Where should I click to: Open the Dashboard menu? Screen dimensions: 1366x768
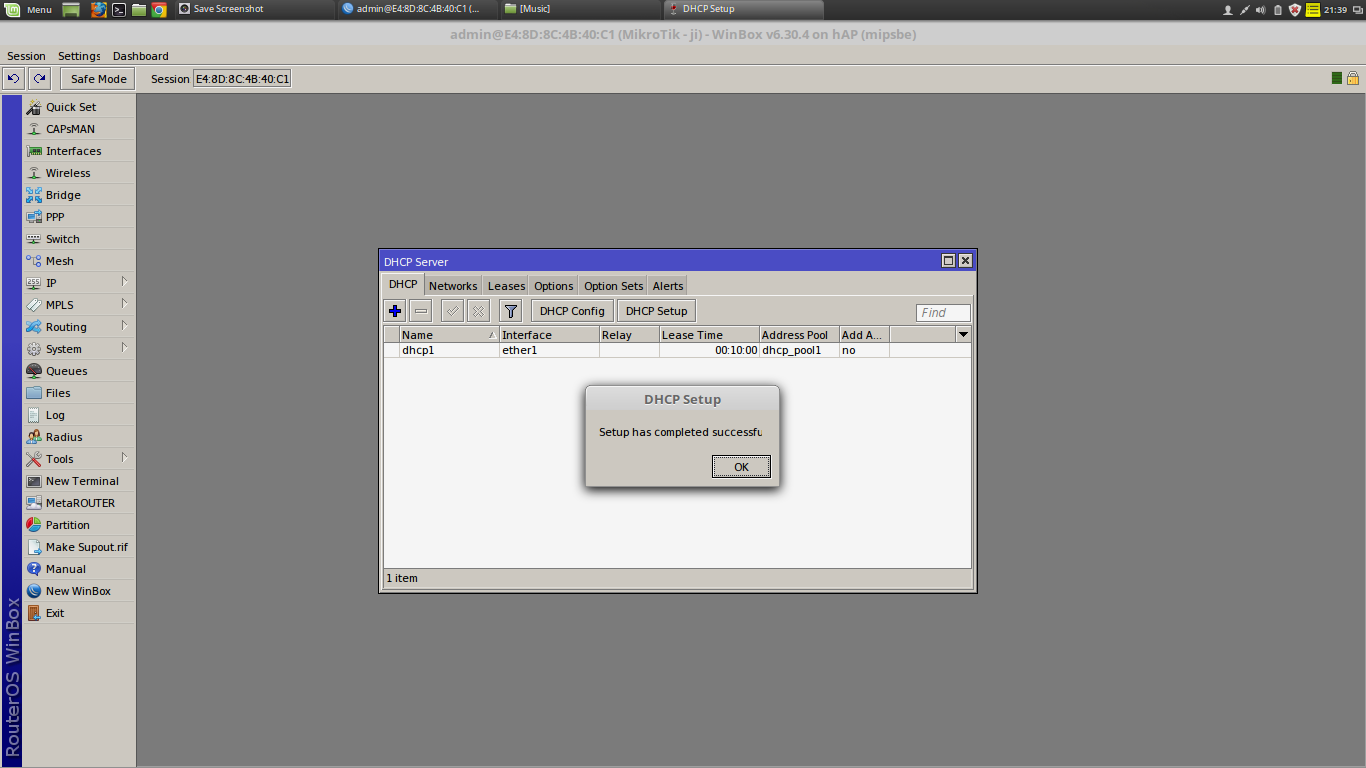140,56
